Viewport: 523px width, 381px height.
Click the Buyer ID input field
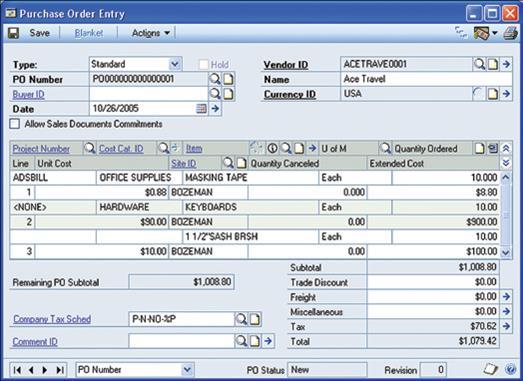[149, 94]
